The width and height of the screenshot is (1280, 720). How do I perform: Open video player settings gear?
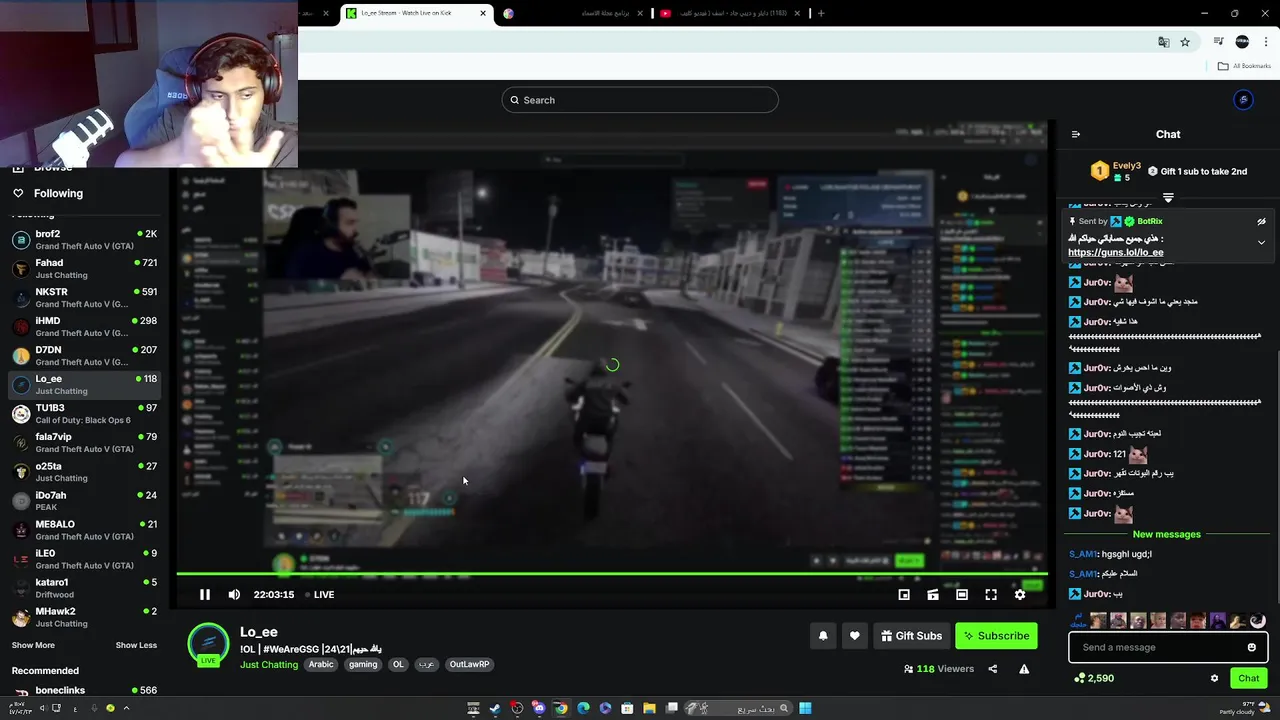tap(1020, 594)
